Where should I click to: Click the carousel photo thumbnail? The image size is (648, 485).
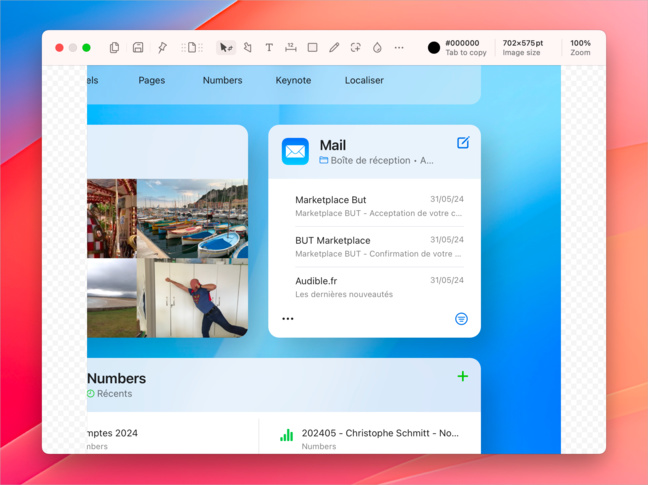coord(112,218)
